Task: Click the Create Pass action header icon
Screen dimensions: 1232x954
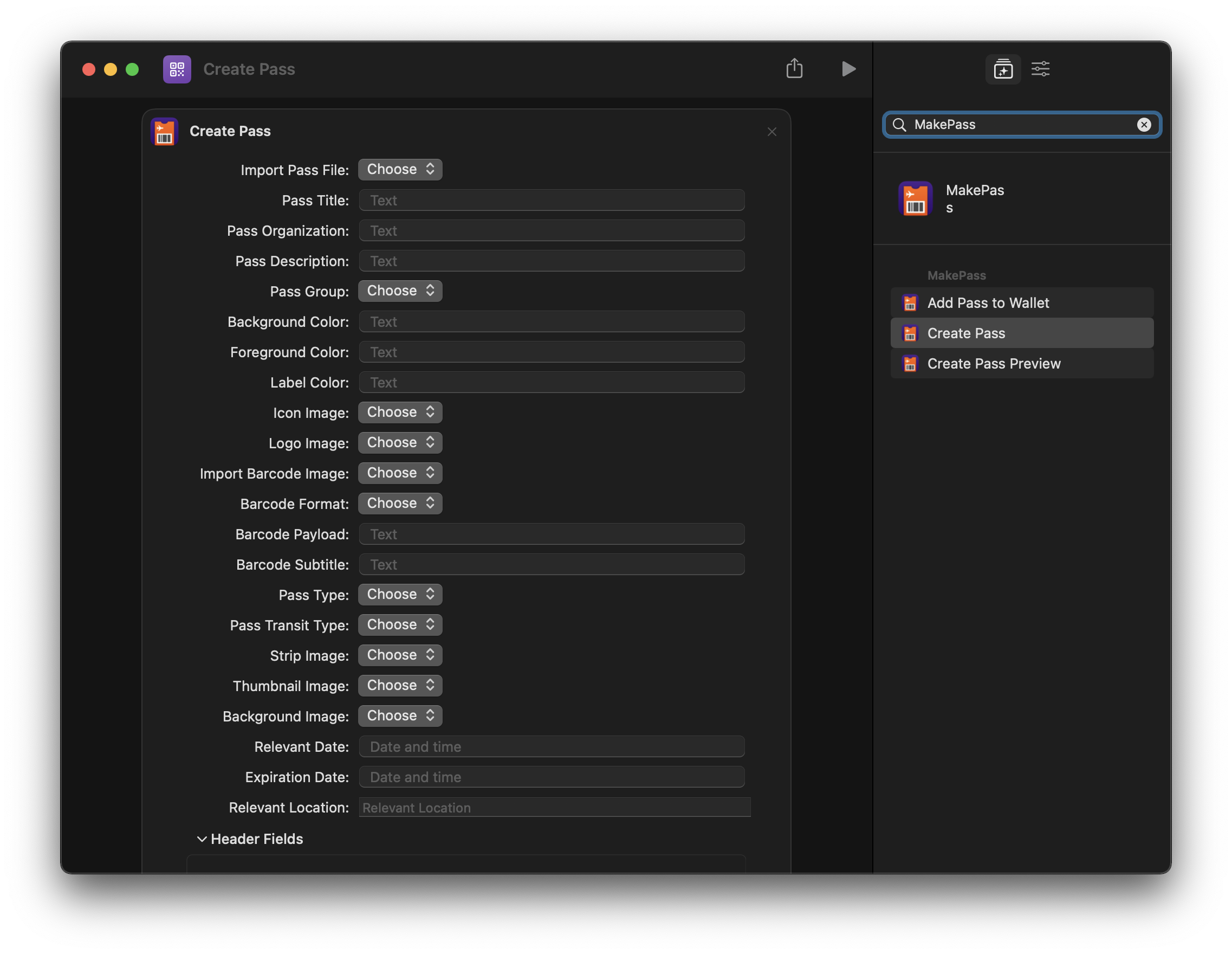Action: (x=164, y=132)
